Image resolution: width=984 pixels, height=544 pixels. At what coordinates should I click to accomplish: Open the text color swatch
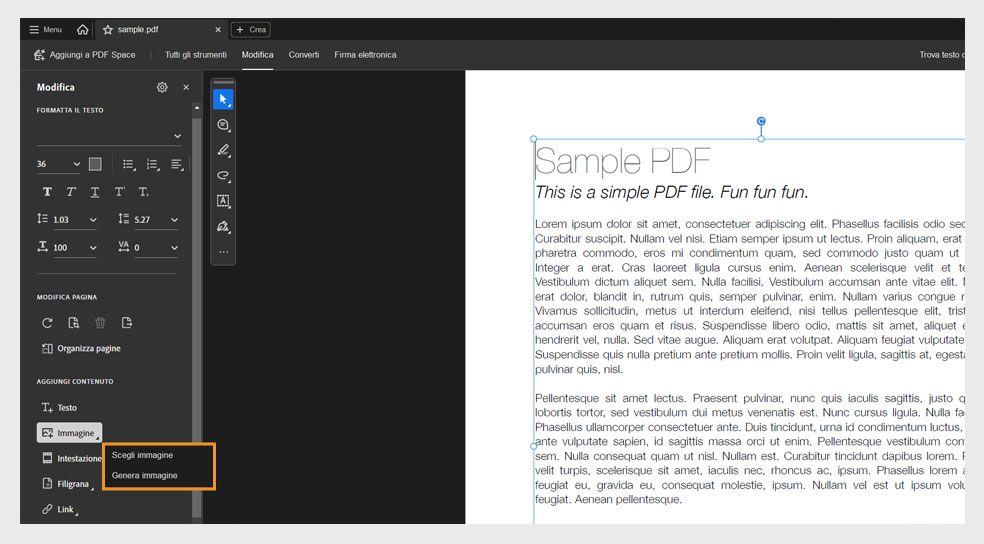pos(95,164)
